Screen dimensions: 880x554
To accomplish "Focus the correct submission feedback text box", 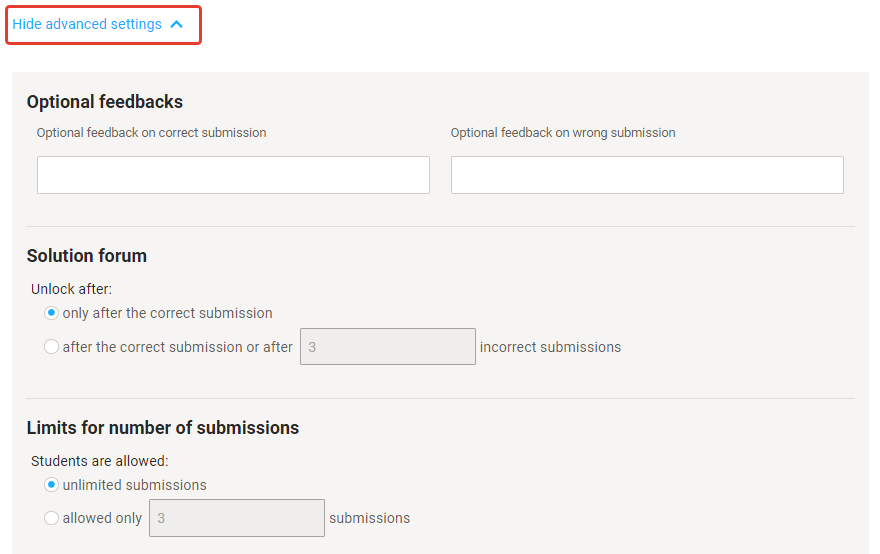I will pos(233,175).
